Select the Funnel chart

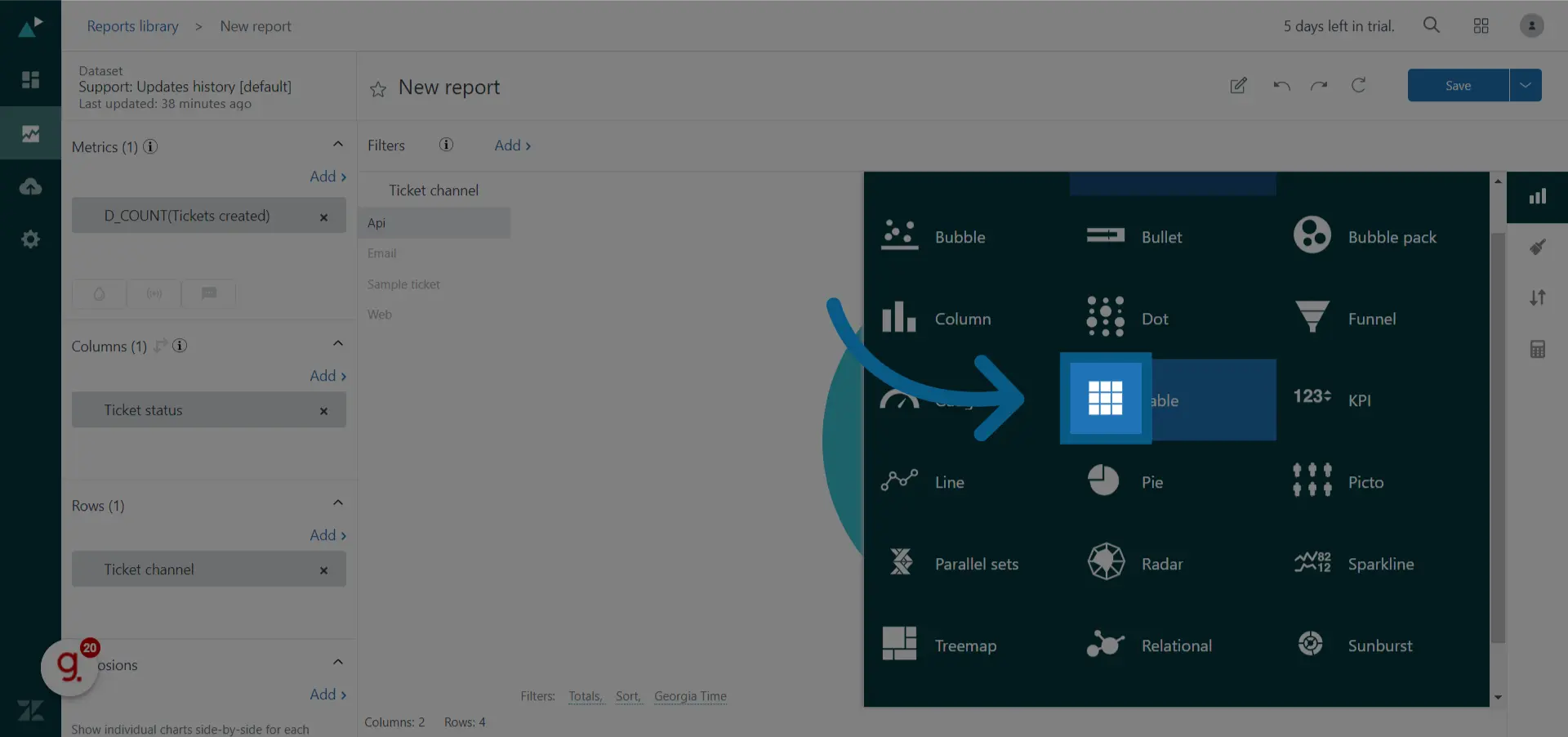coord(1347,319)
